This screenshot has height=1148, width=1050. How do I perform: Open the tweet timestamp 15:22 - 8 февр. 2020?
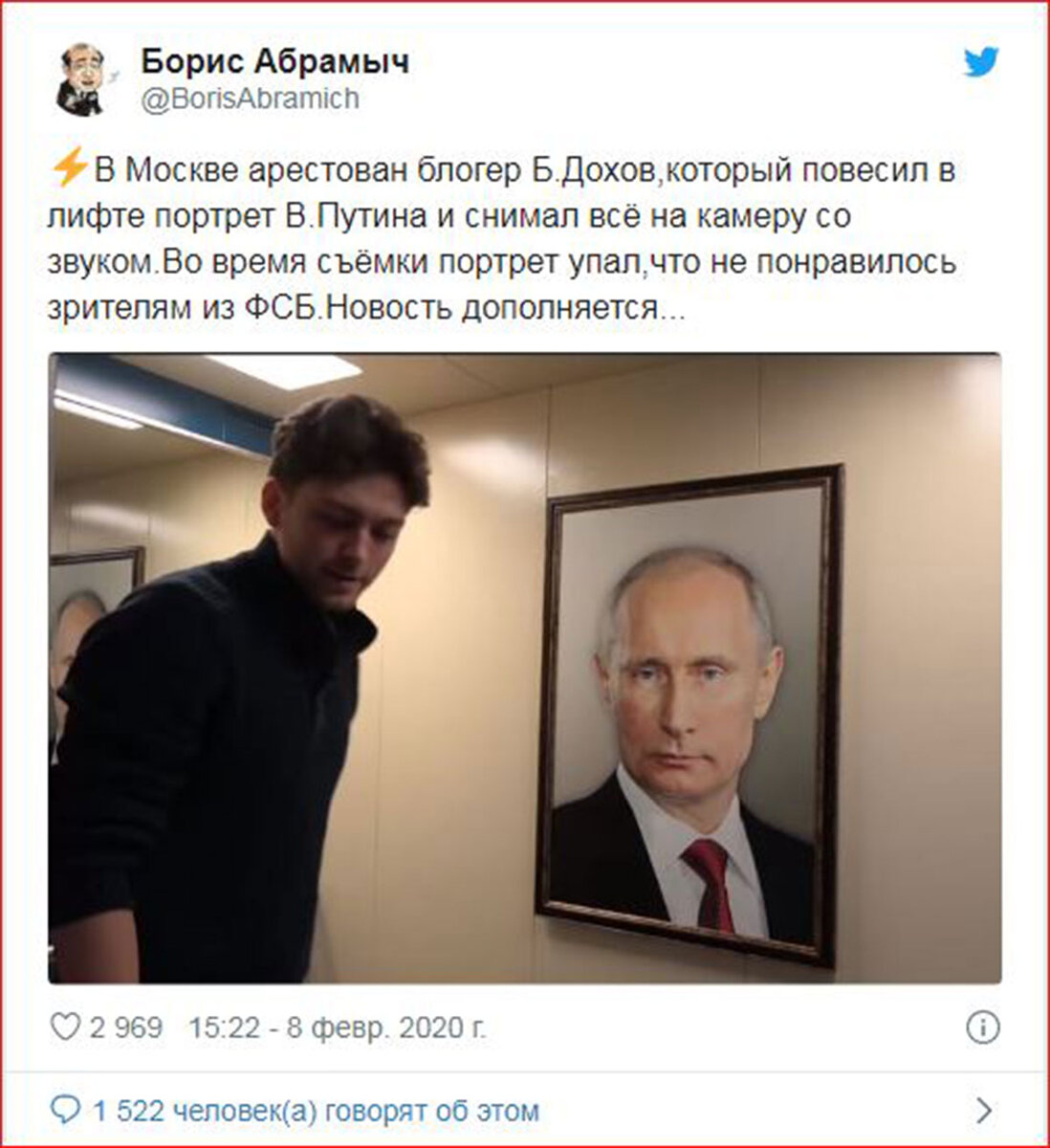coord(338,1027)
